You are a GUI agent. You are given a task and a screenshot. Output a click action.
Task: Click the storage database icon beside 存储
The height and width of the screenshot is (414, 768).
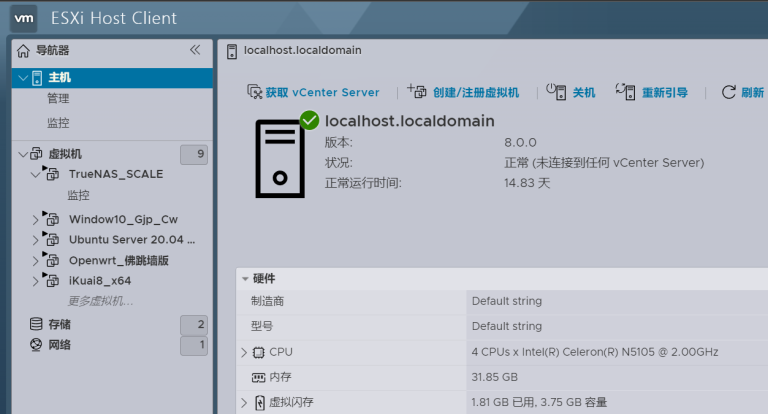click(36, 324)
